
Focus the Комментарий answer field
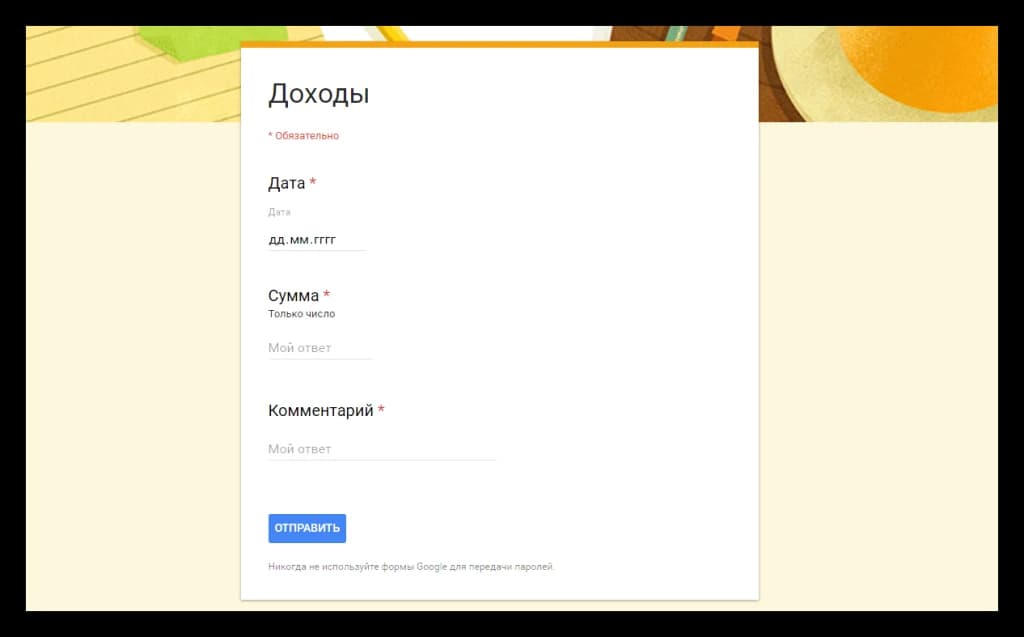(381, 449)
